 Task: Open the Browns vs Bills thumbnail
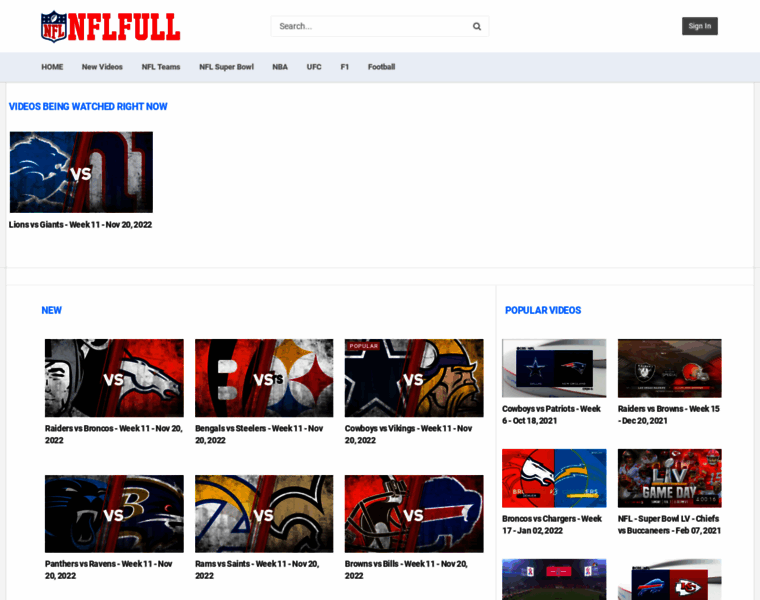pyautogui.click(x=414, y=514)
